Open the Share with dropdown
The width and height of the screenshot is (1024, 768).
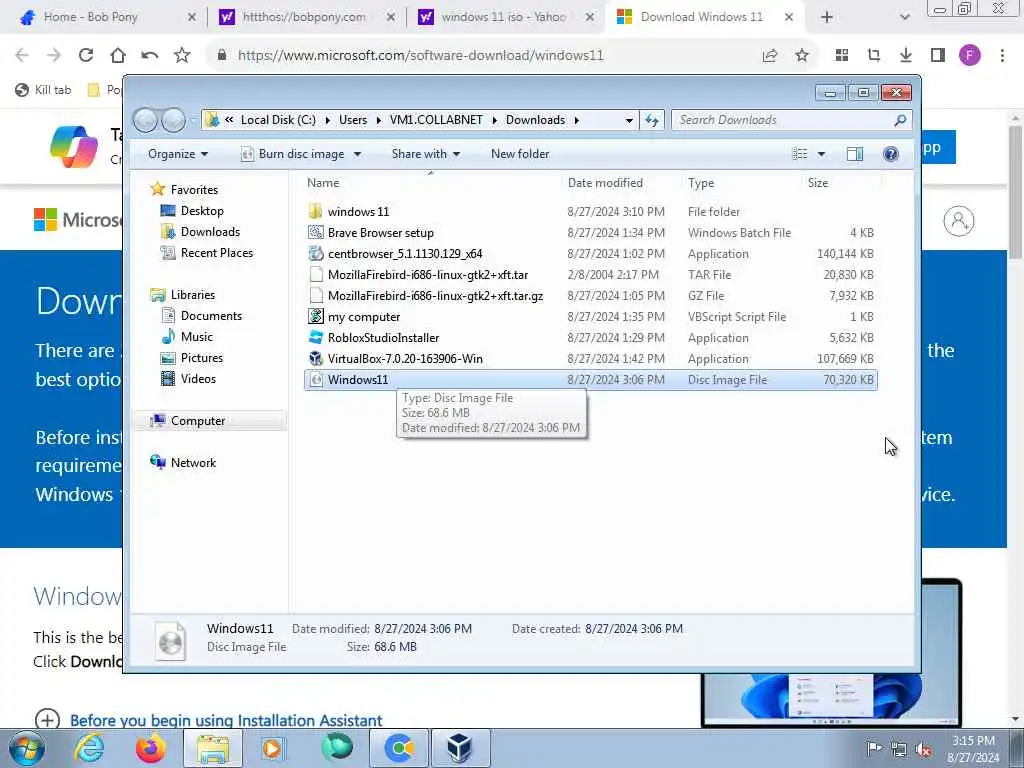click(426, 154)
